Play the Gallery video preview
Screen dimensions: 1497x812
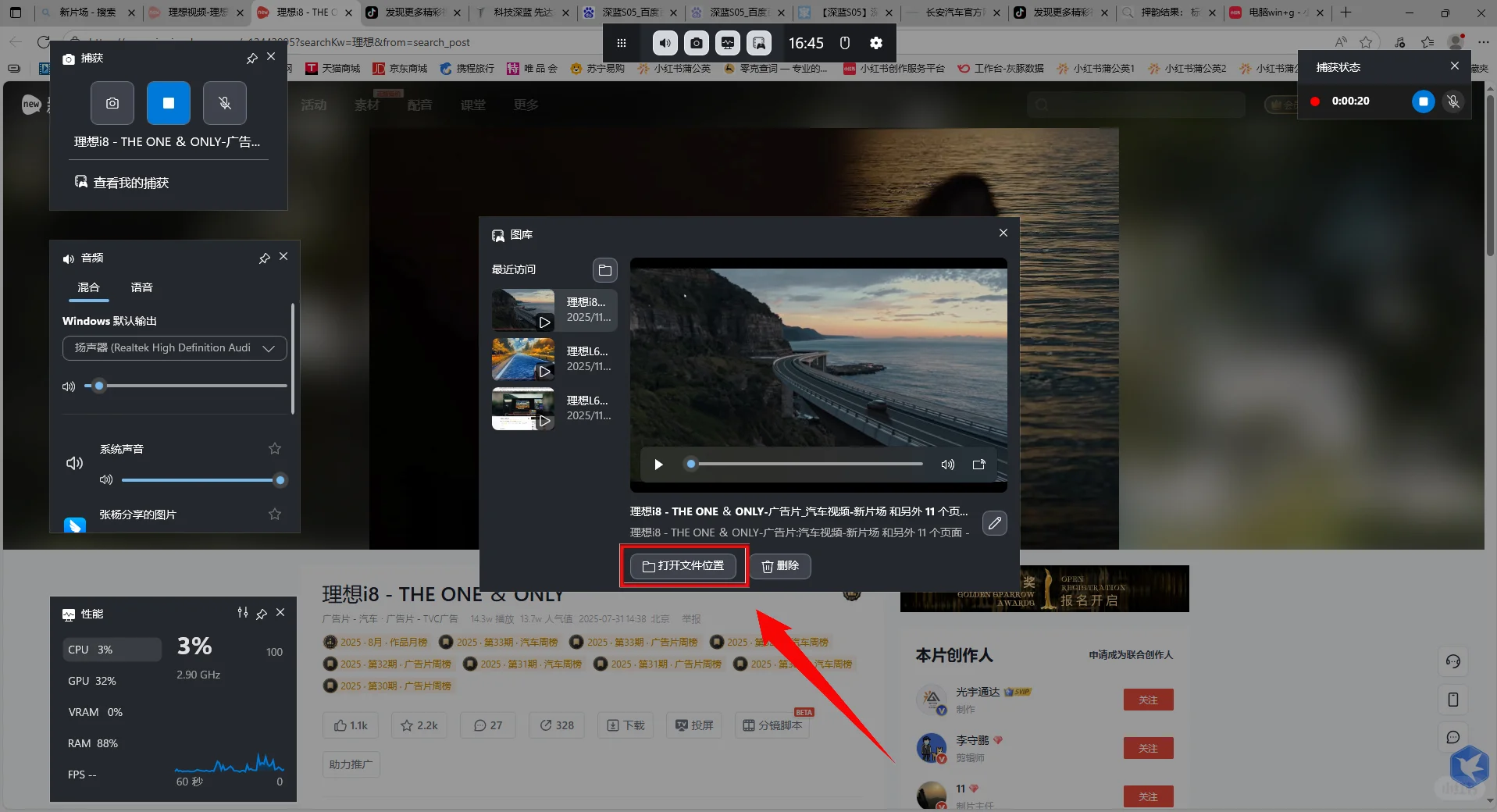(x=658, y=465)
